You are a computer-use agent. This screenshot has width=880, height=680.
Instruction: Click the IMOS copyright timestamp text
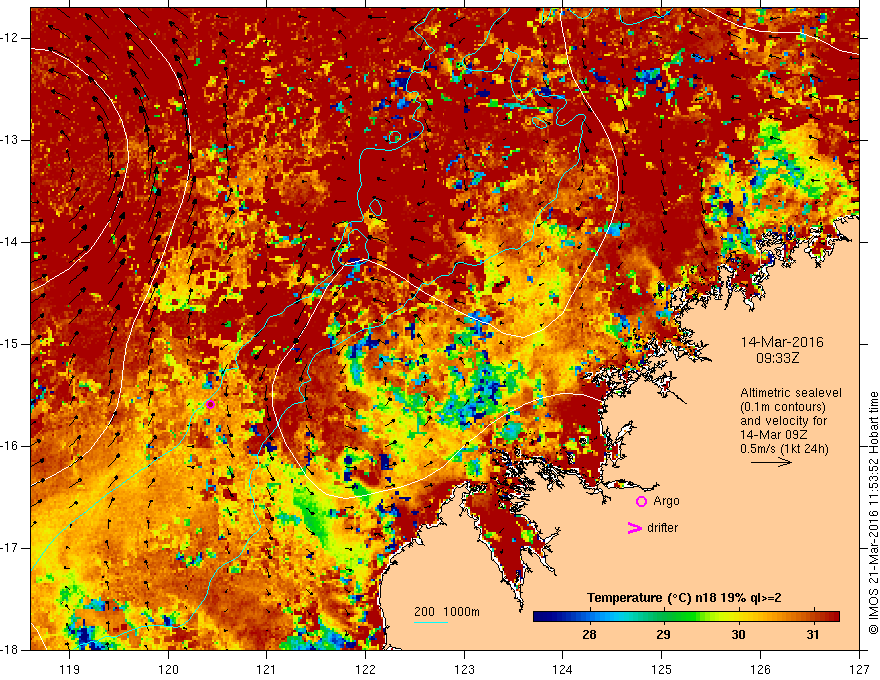pyautogui.click(x=873, y=512)
